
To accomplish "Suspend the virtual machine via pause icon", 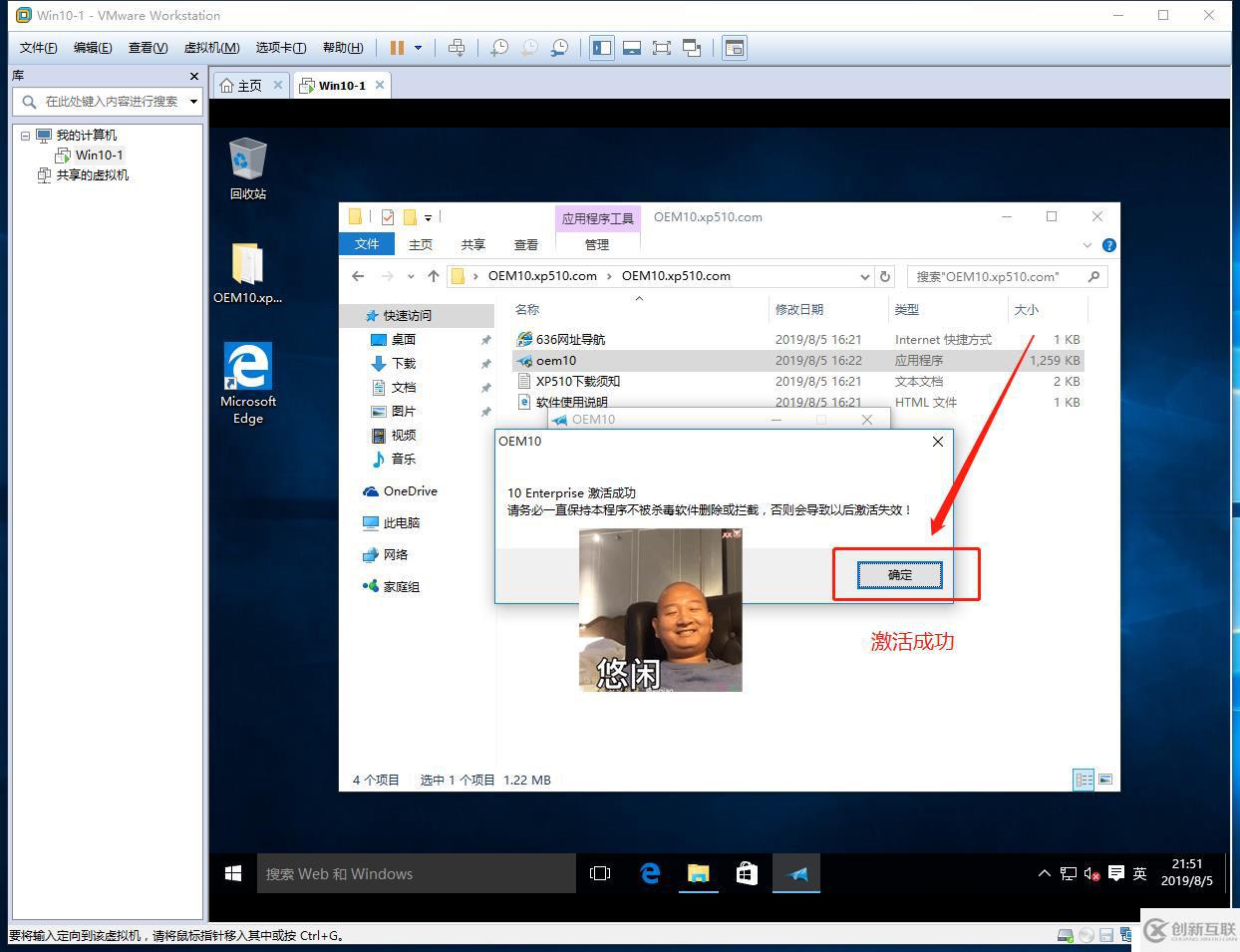I will [x=397, y=47].
